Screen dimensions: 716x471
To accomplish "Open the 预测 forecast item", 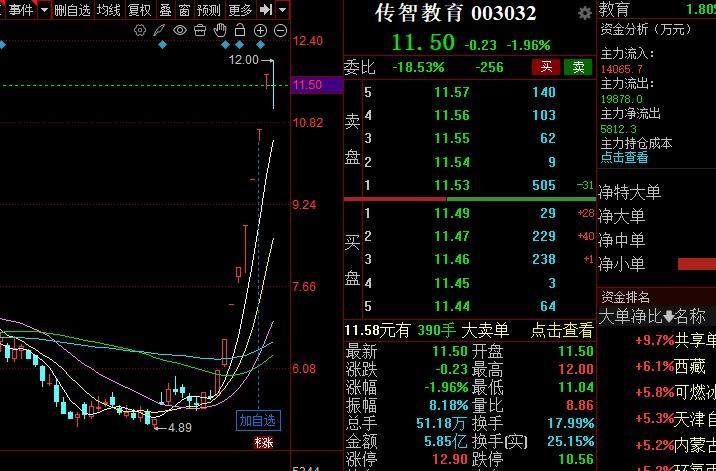I will coord(209,10).
